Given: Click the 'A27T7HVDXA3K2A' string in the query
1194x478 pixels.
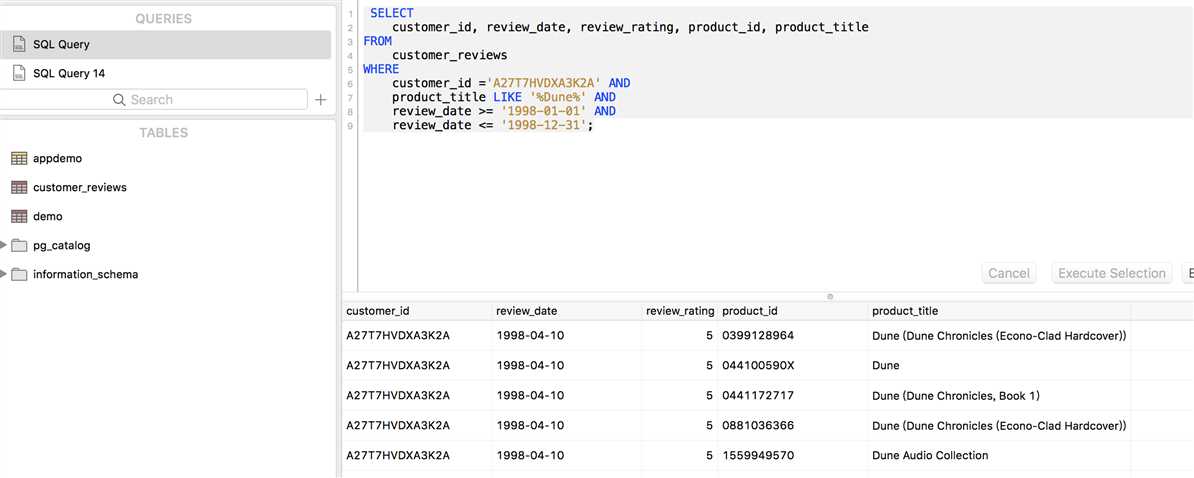Looking at the screenshot, I should click(x=544, y=83).
